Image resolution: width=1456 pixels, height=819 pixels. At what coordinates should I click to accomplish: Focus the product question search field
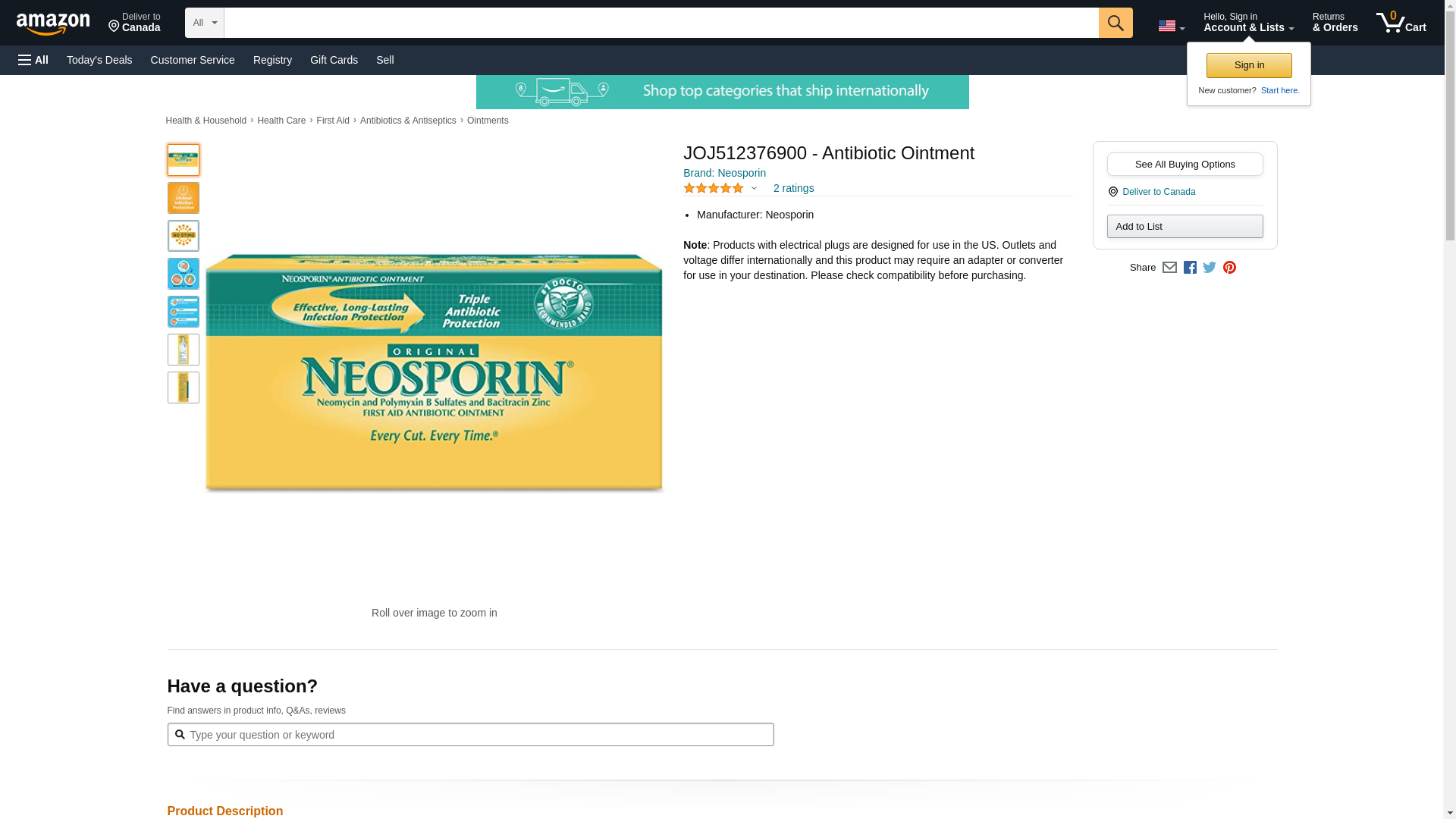[x=478, y=734]
